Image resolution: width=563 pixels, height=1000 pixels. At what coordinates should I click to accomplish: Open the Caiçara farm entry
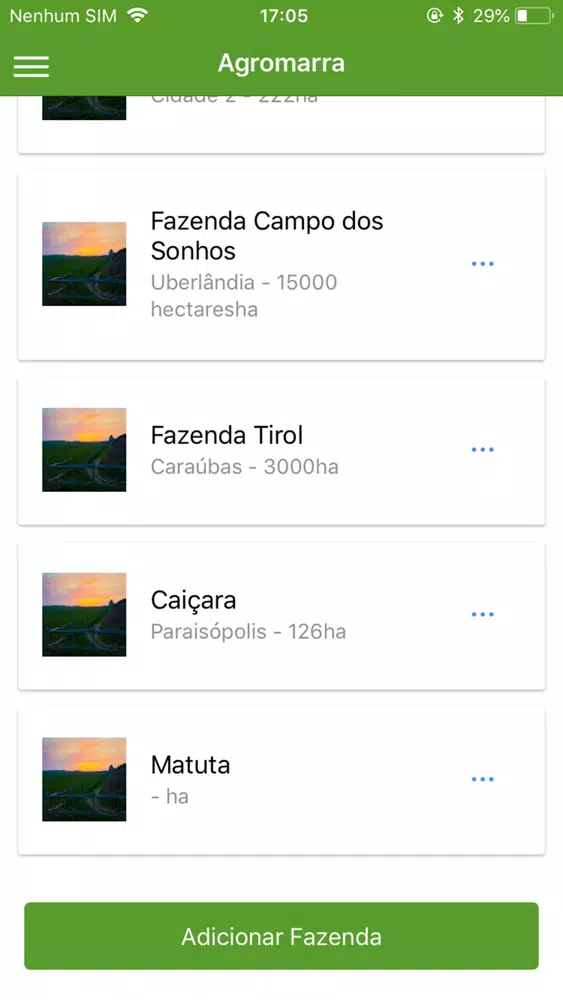point(281,616)
